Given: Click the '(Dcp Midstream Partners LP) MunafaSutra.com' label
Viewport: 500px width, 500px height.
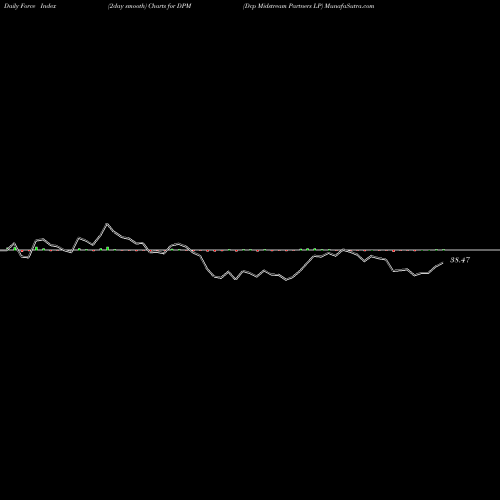Looking at the screenshot, I should point(308,6).
